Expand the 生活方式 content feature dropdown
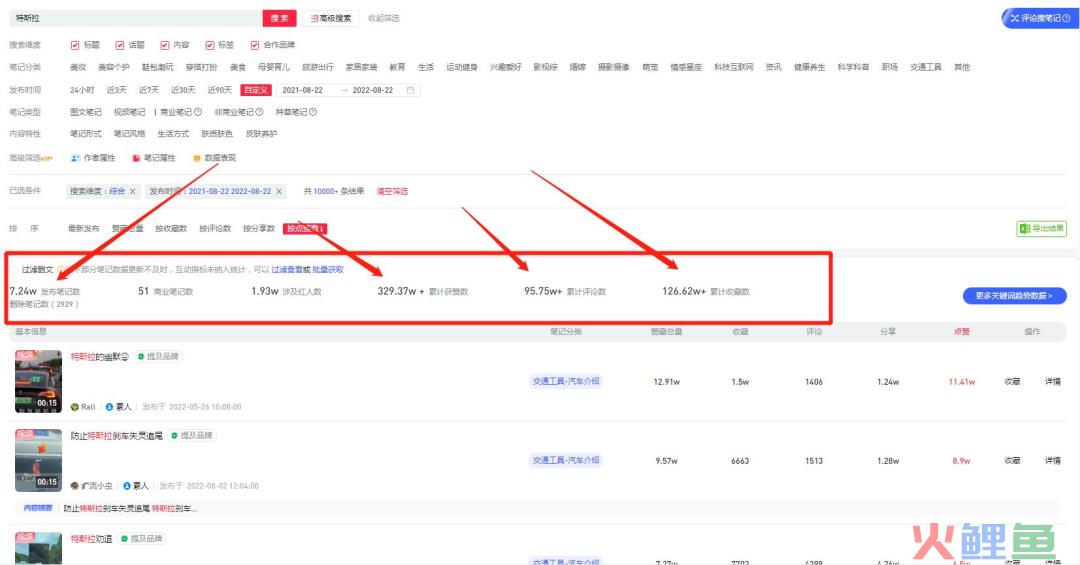1080x565 pixels. [173, 134]
